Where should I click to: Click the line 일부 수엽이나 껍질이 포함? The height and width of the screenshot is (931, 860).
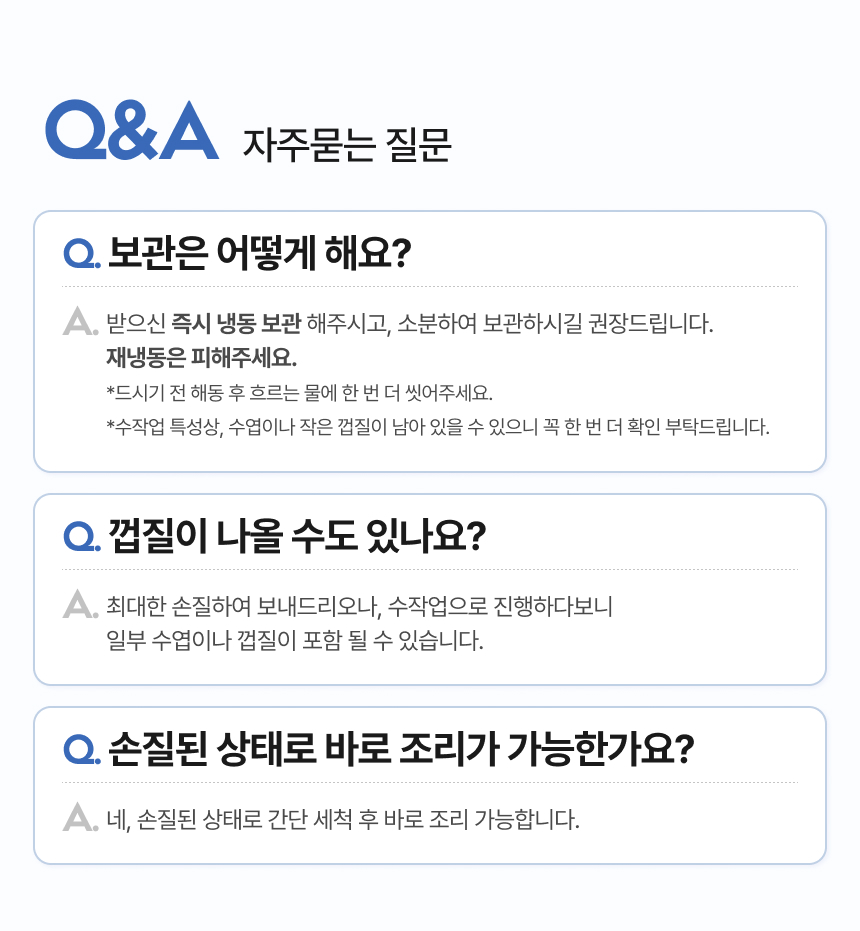[295, 640]
